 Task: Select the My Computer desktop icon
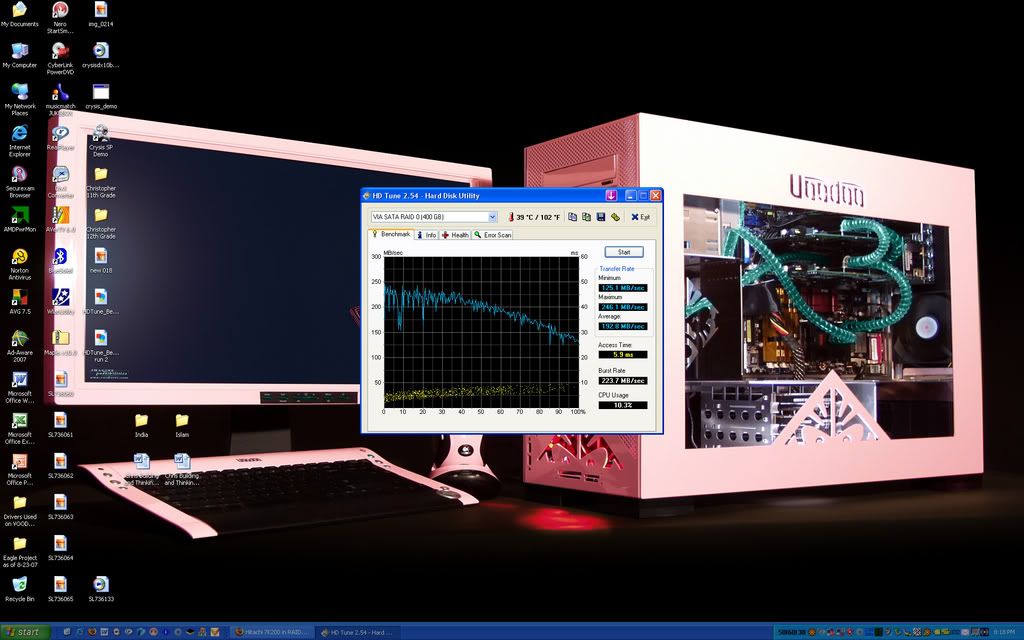(x=20, y=56)
